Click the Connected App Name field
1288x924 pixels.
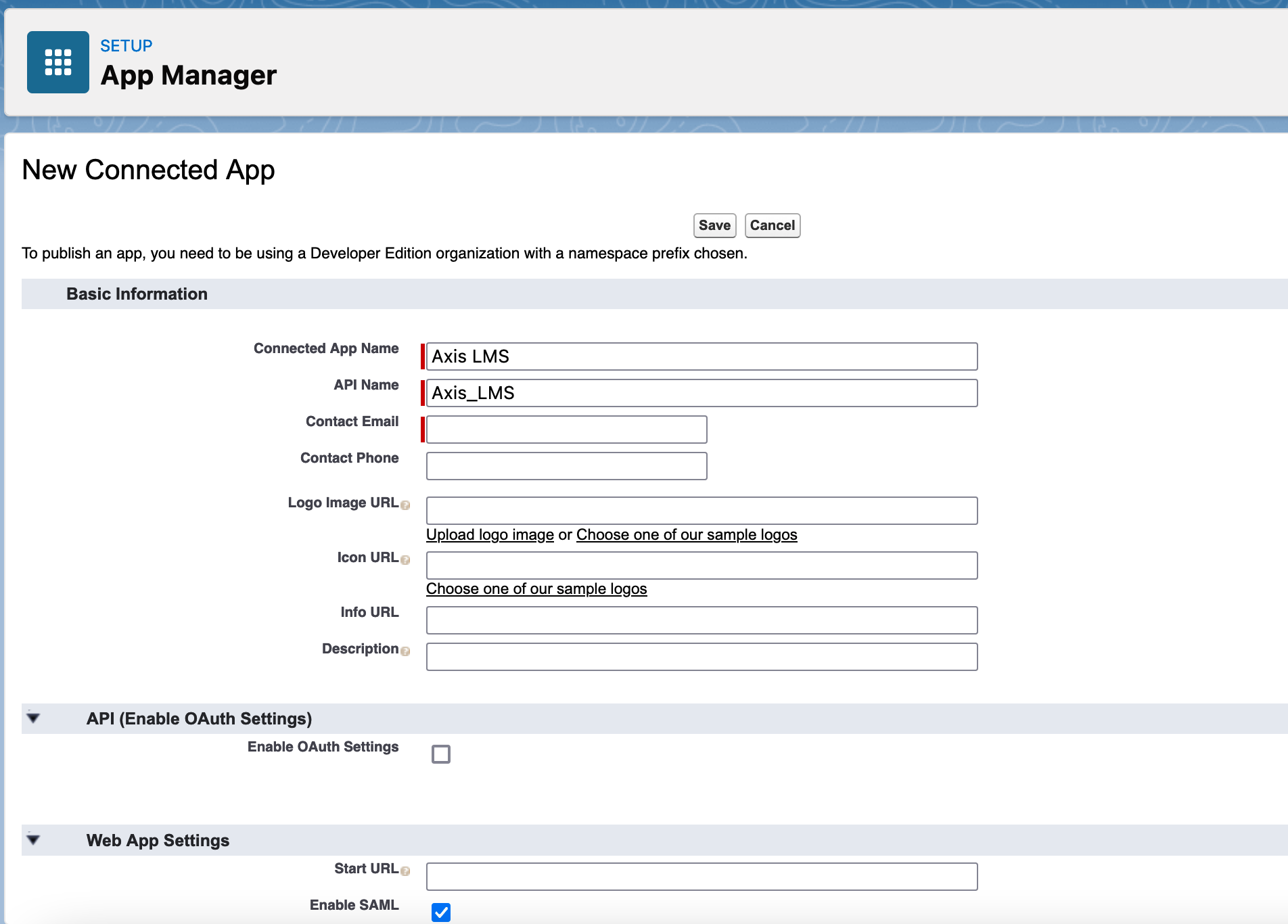pos(701,356)
